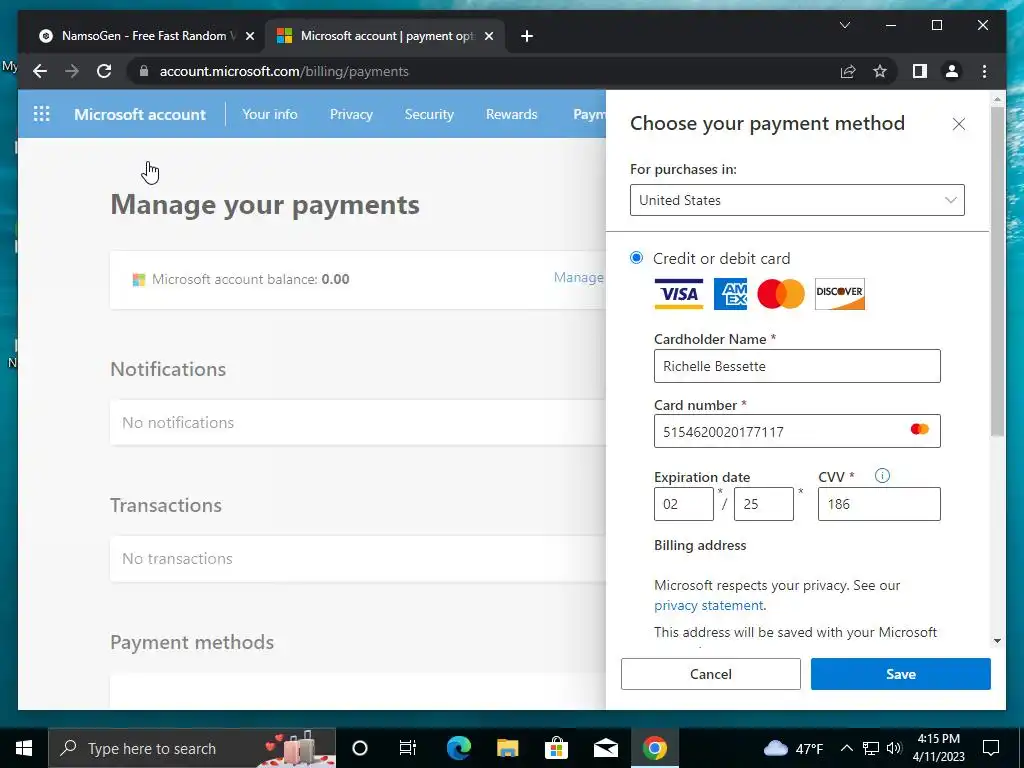Screen dimensions: 1024x768
Task: Close the payment method panel
Action: [958, 124]
